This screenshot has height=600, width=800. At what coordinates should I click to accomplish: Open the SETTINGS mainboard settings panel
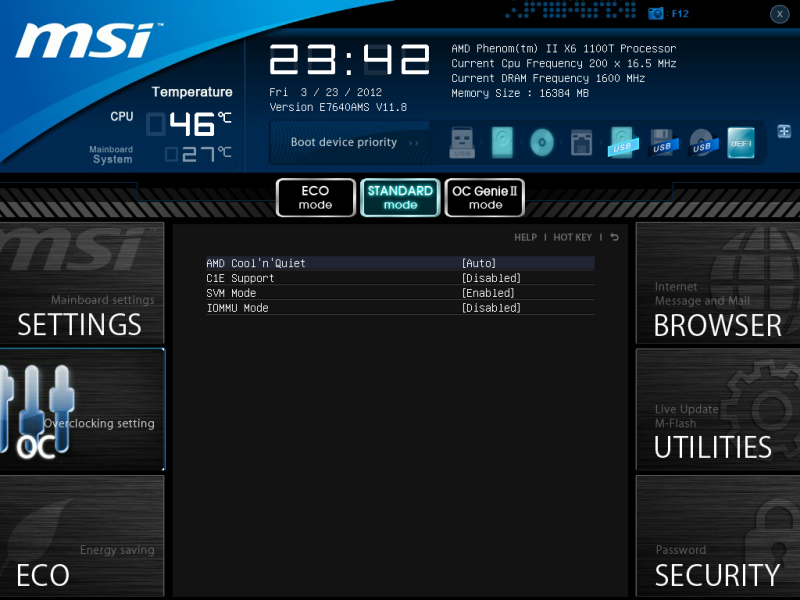[82, 283]
